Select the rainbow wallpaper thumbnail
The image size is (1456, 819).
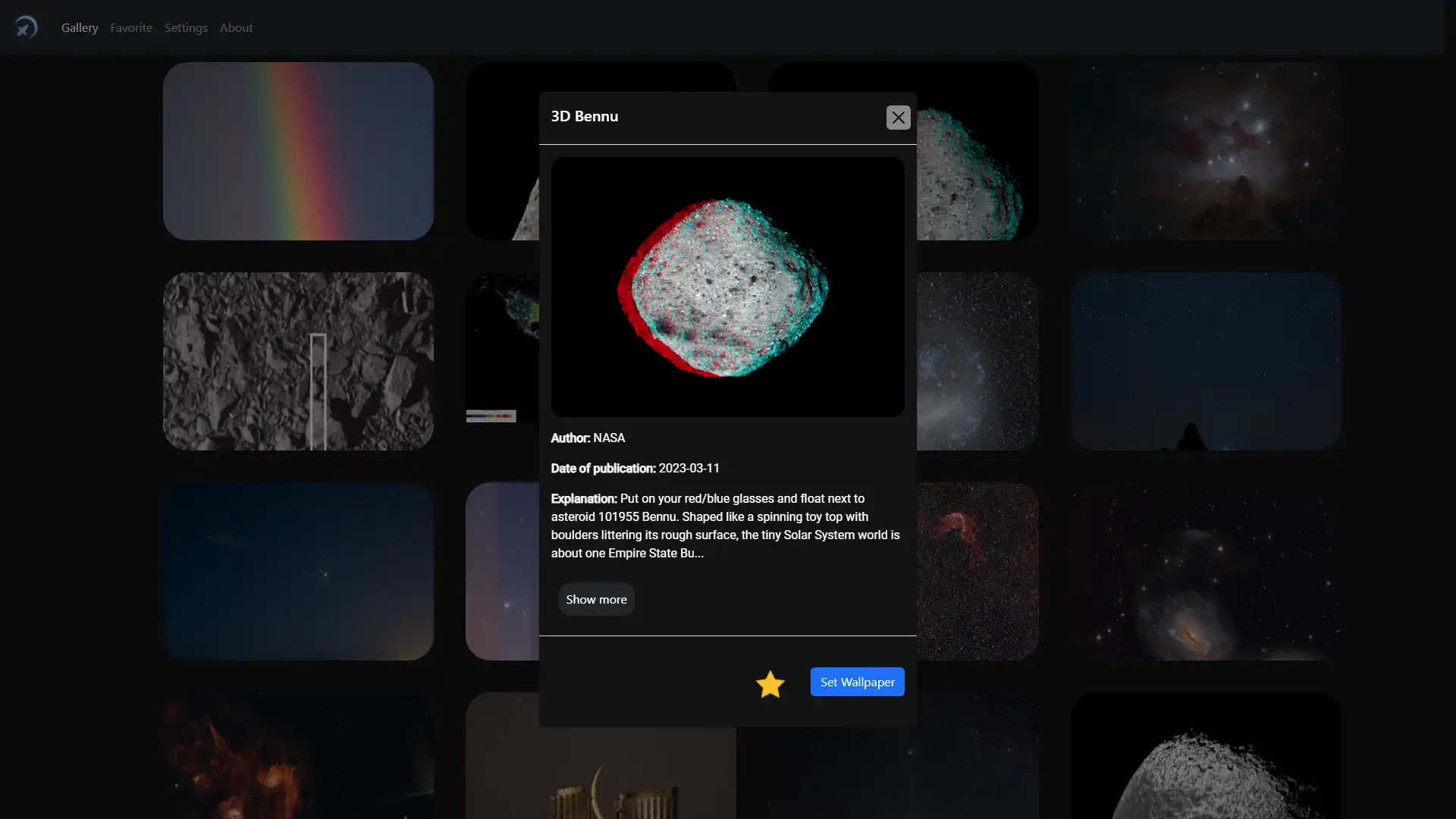[297, 151]
